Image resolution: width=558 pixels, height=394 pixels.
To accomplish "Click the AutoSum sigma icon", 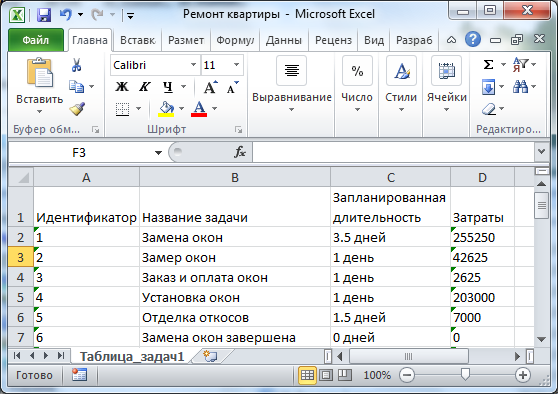I will pyautogui.click(x=489, y=65).
